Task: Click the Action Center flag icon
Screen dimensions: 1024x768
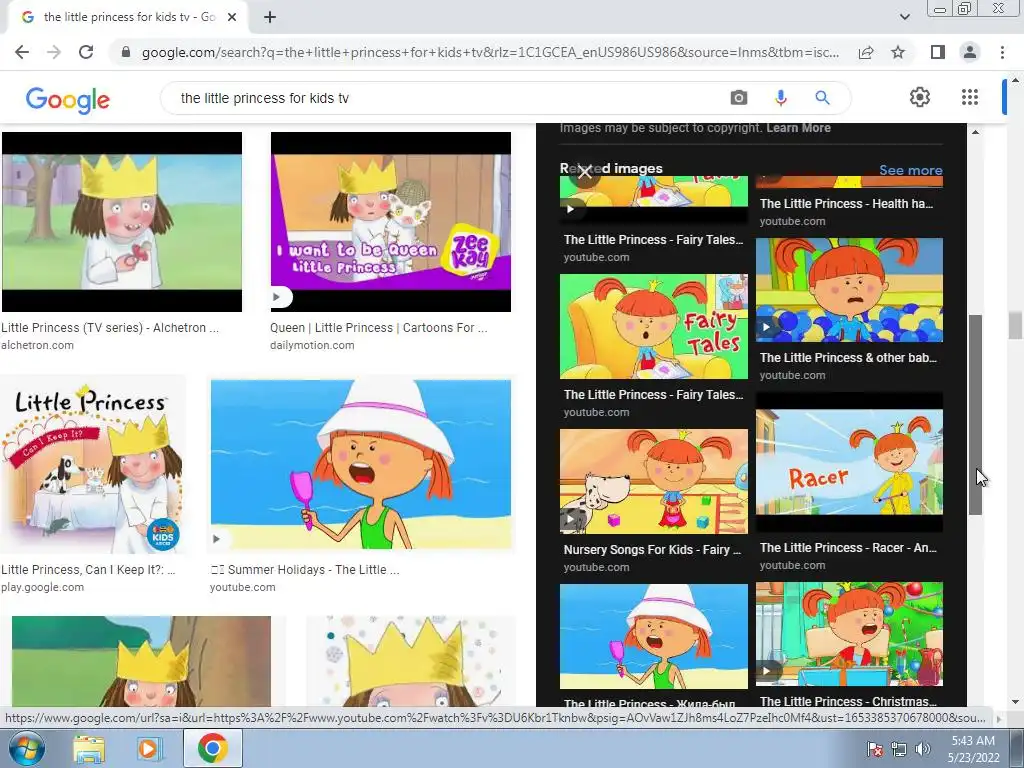Action: 874,749
